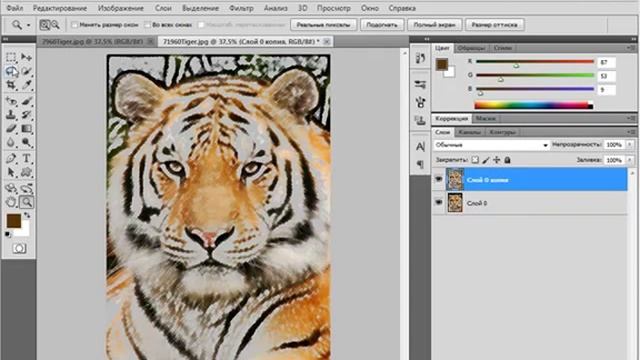The height and width of the screenshot is (360, 640).
Task: Select the Brush tool
Action: (x=27, y=101)
